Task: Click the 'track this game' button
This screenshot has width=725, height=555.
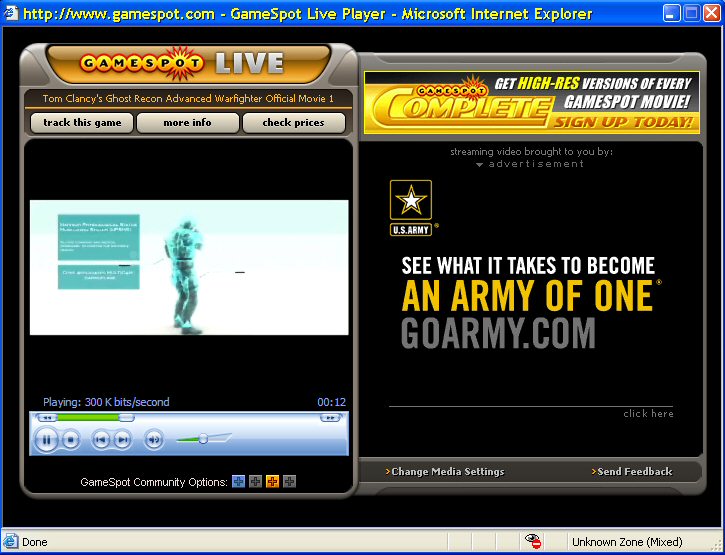Action: tap(82, 123)
